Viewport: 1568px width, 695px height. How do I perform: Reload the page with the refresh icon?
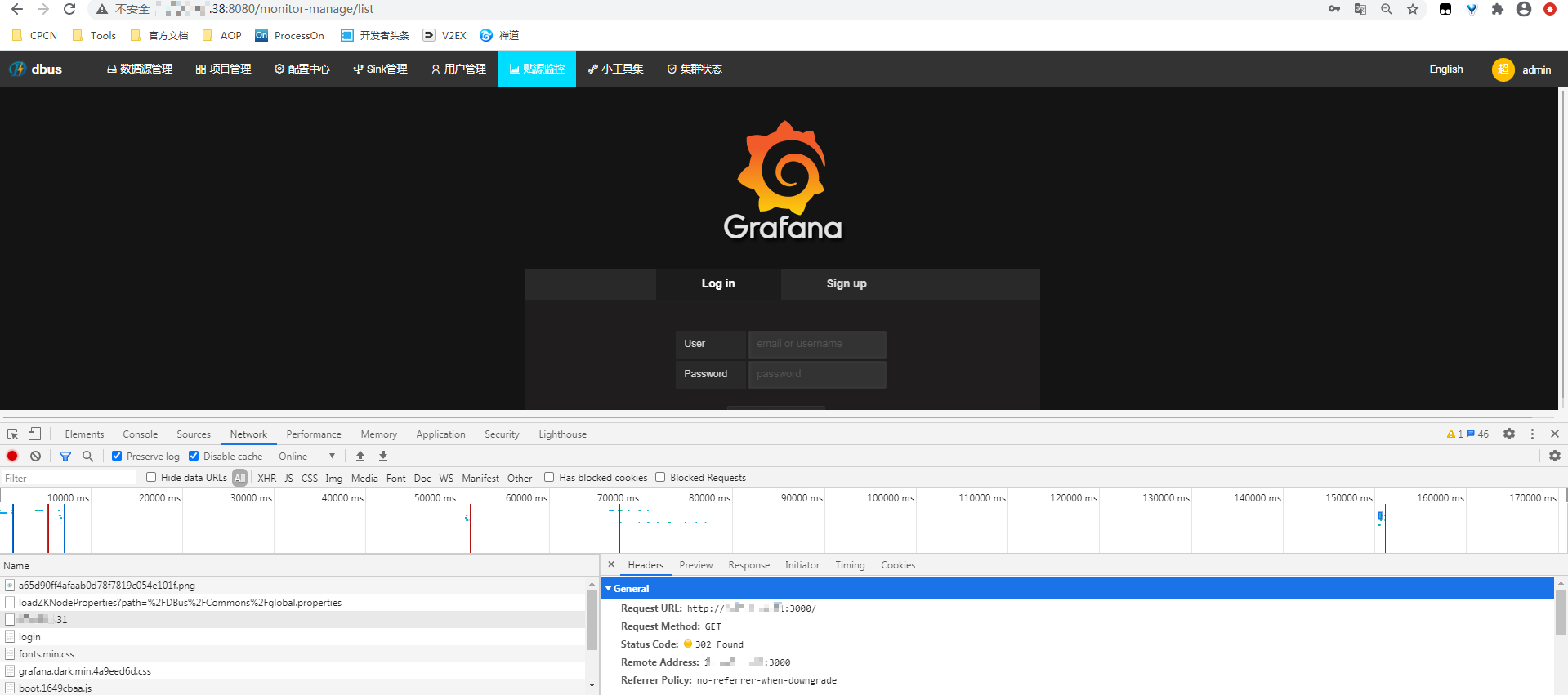(69, 9)
